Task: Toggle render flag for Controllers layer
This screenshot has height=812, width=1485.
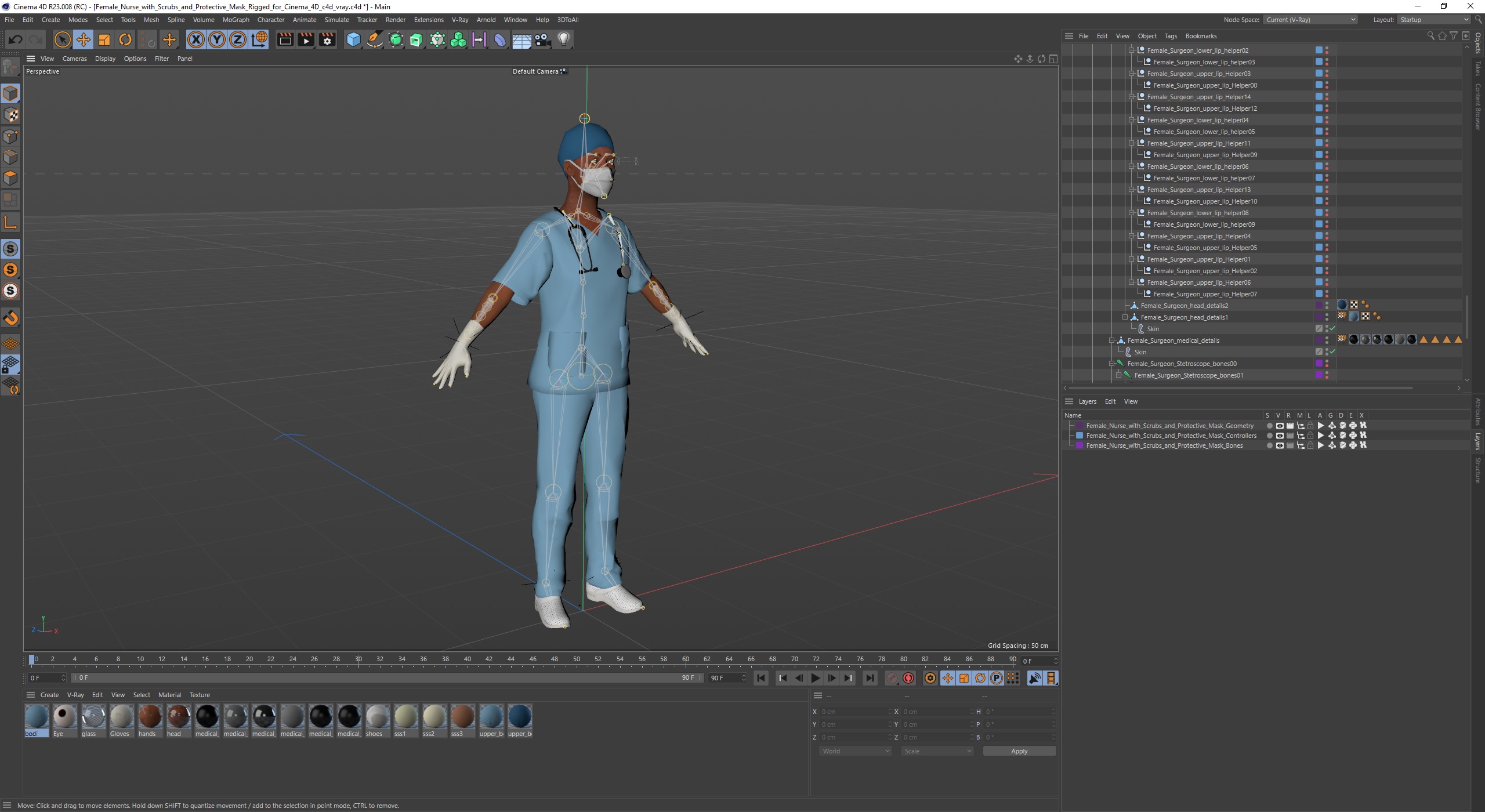Action: click(x=1290, y=436)
